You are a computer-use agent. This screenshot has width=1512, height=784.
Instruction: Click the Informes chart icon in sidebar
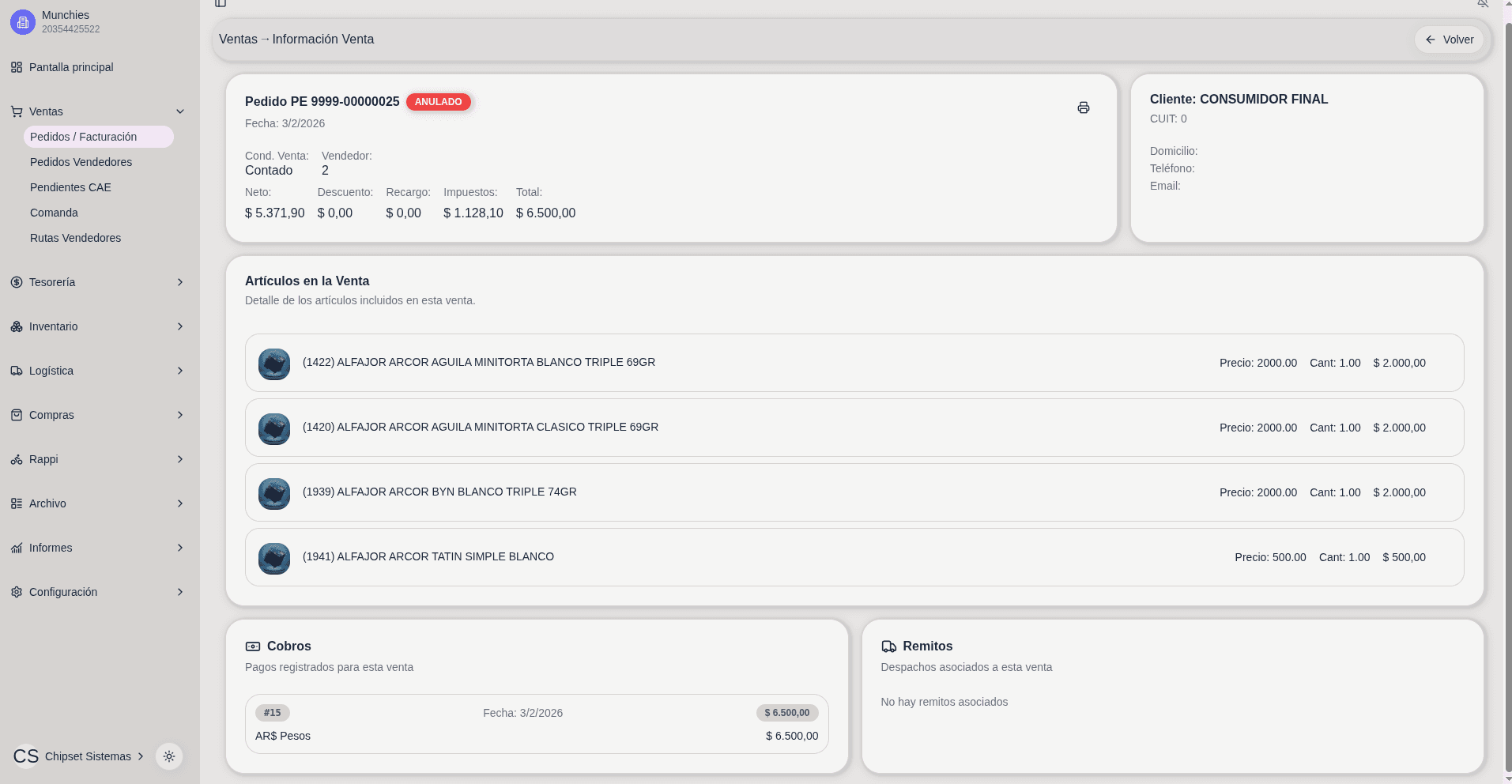[17, 548]
